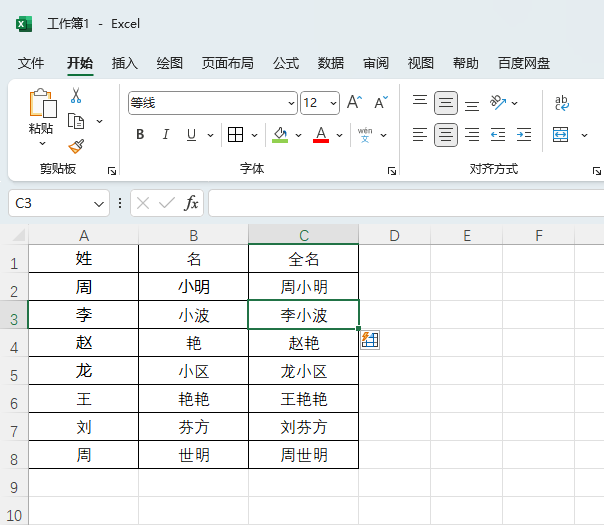604x525 pixels.
Task: Copy selection with the copy icon
Action: (76, 121)
